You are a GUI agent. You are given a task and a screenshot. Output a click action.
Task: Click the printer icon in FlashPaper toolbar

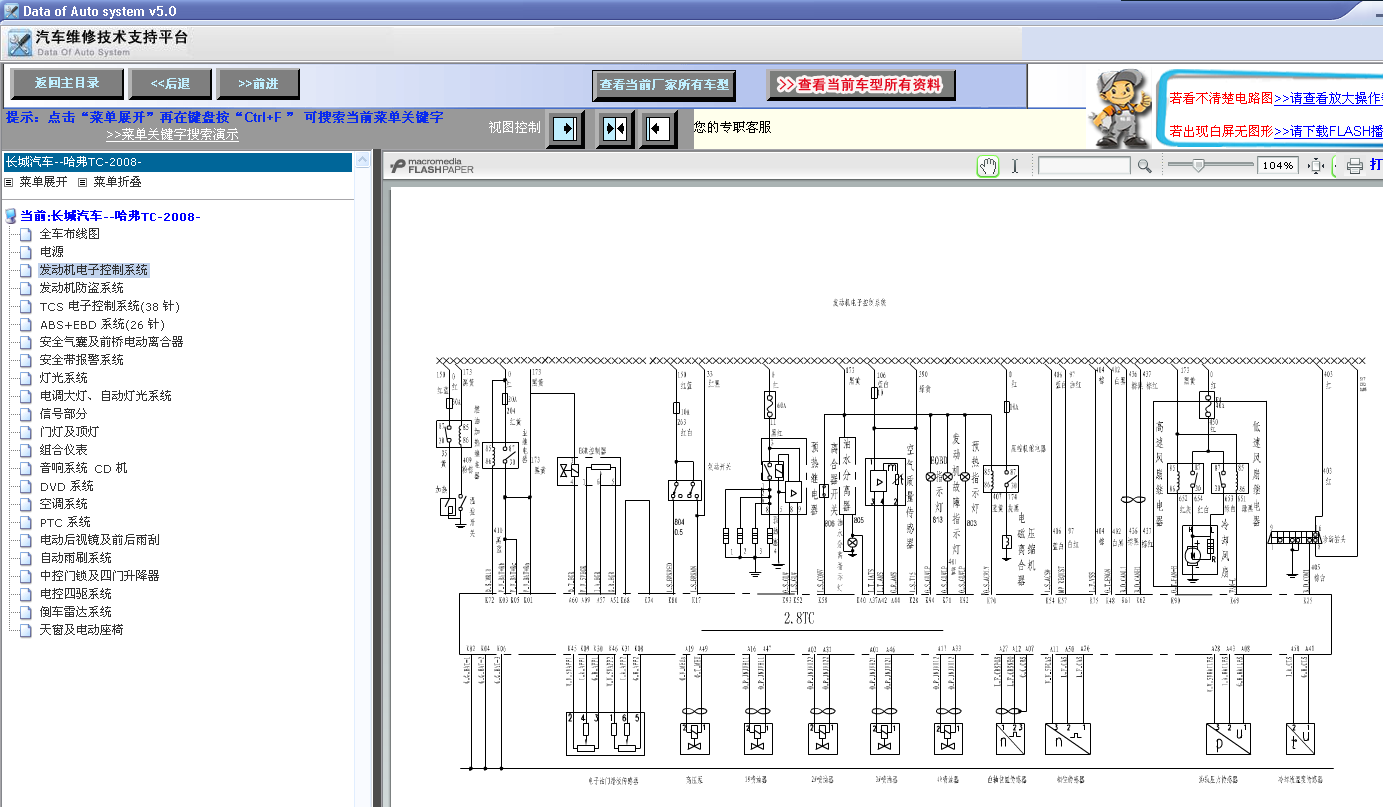point(1355,166)
